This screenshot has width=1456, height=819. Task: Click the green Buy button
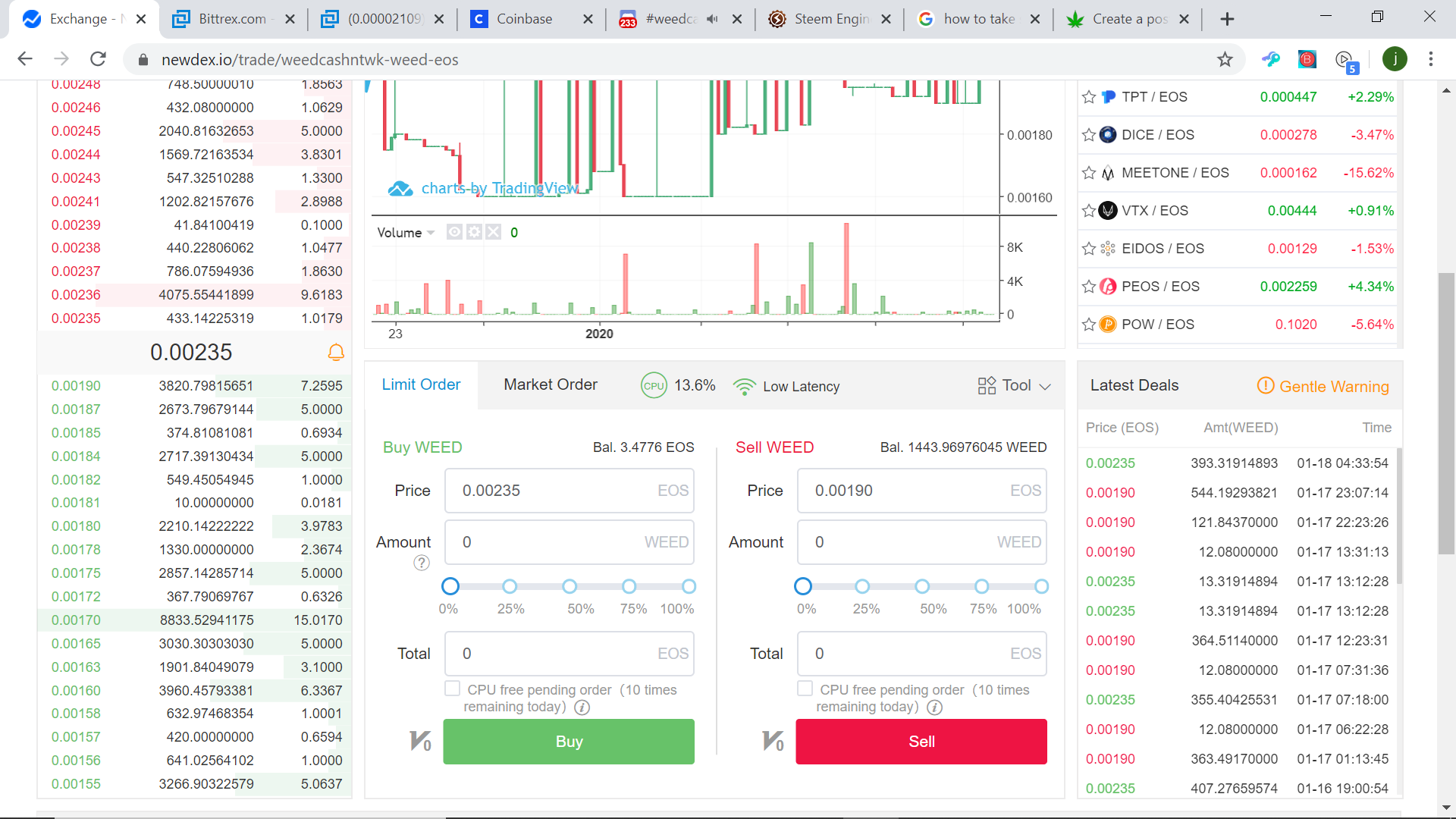coord(569,742)
